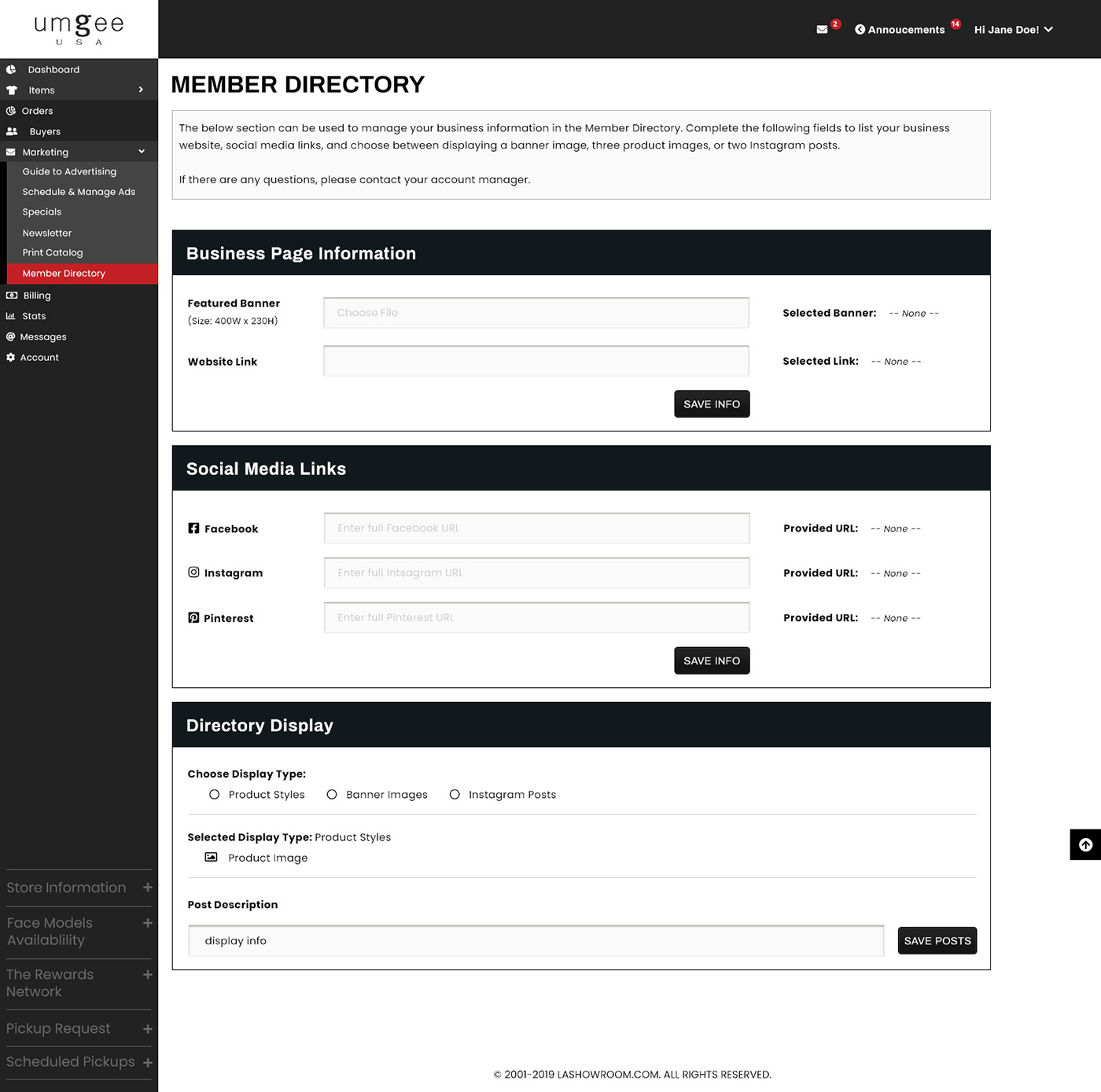Click the mail envelope icon in header

click(822, 30)
